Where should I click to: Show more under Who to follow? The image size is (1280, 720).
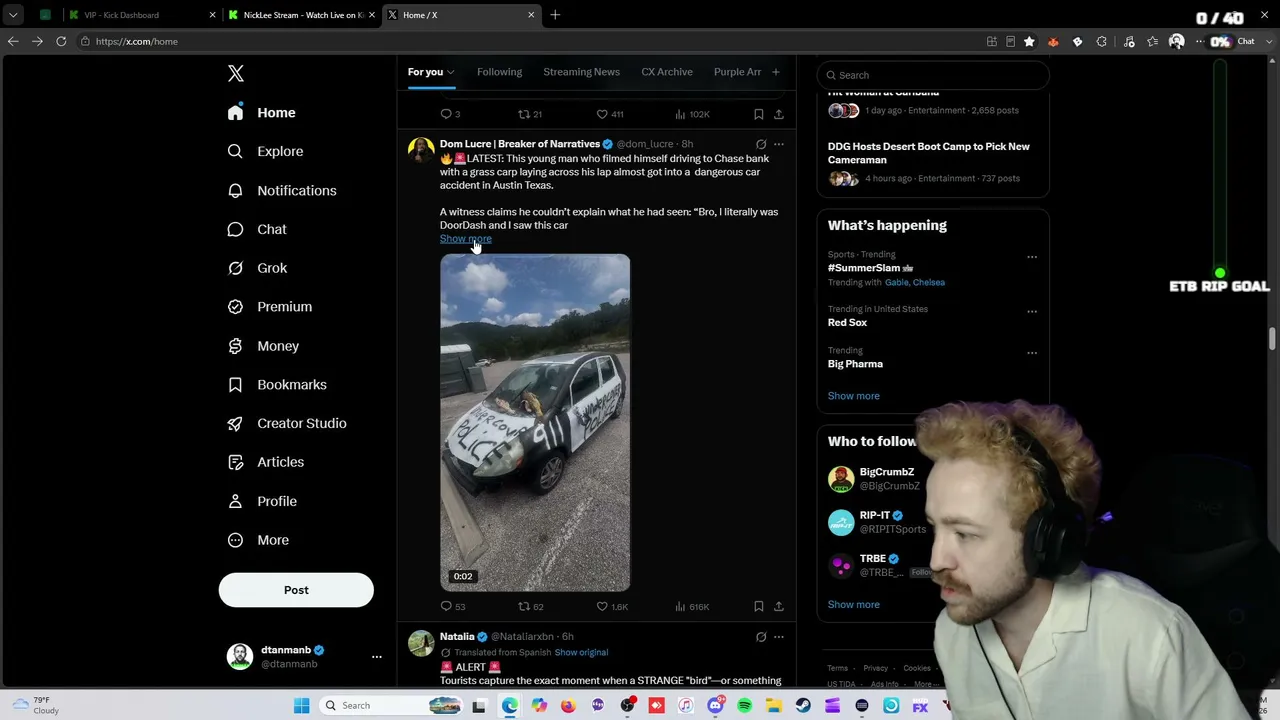pyautogui.click(x=854, y=605)
